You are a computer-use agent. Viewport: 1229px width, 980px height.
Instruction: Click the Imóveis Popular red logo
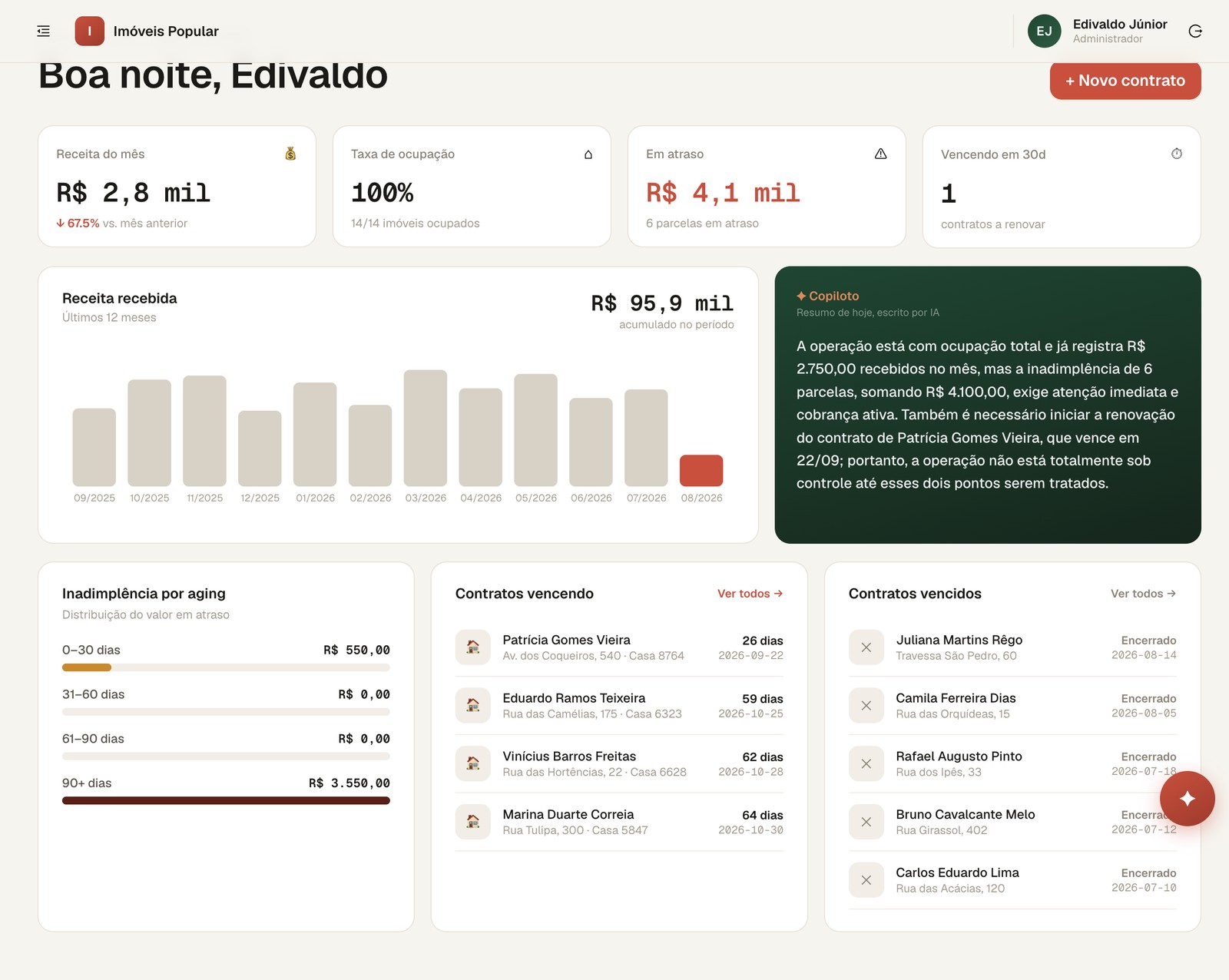89,31
